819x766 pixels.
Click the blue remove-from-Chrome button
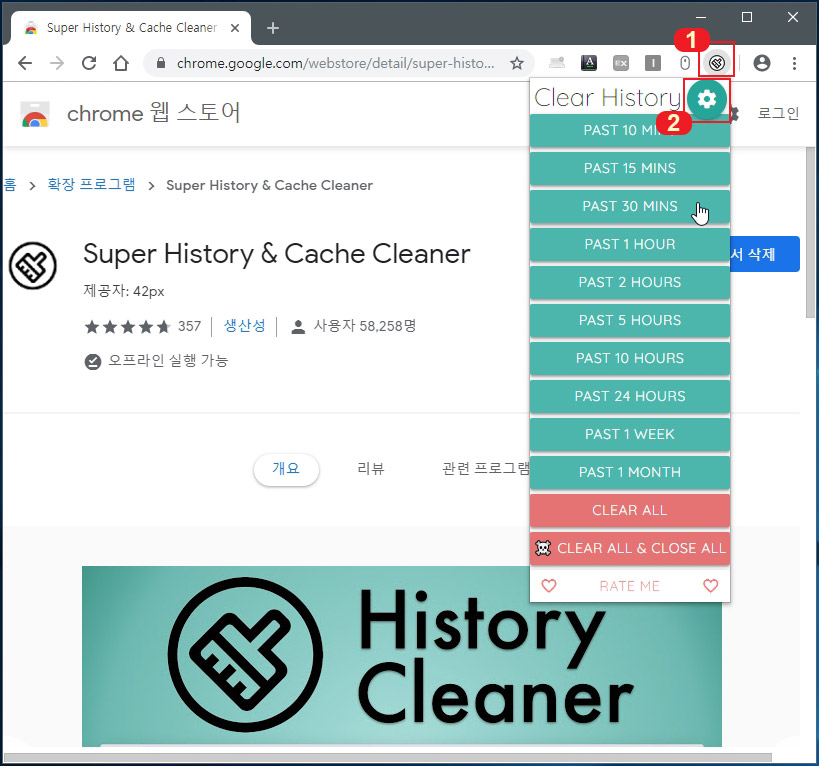click(x=765, y=254)
